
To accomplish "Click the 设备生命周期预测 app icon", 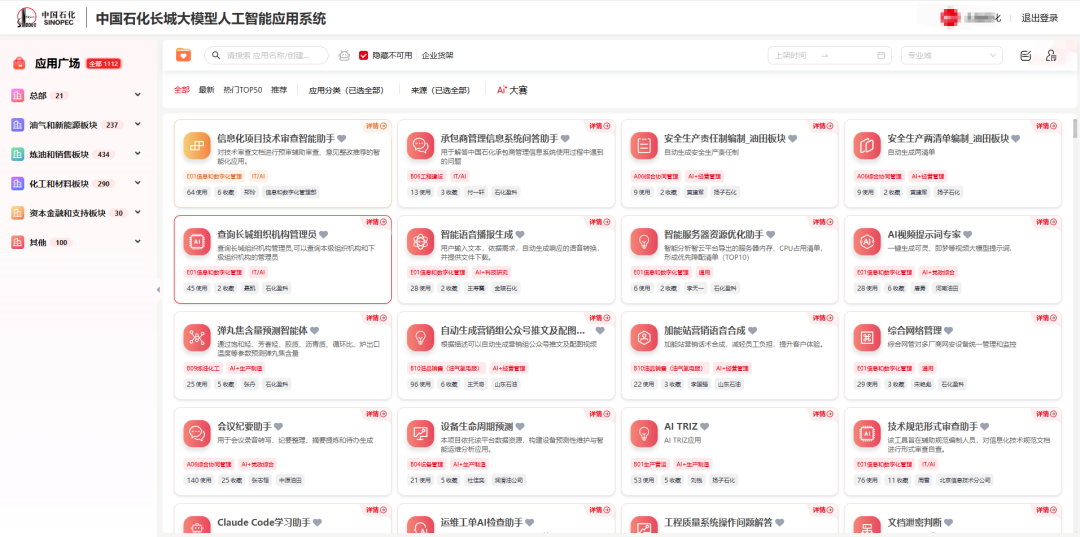I will (420, 433).
